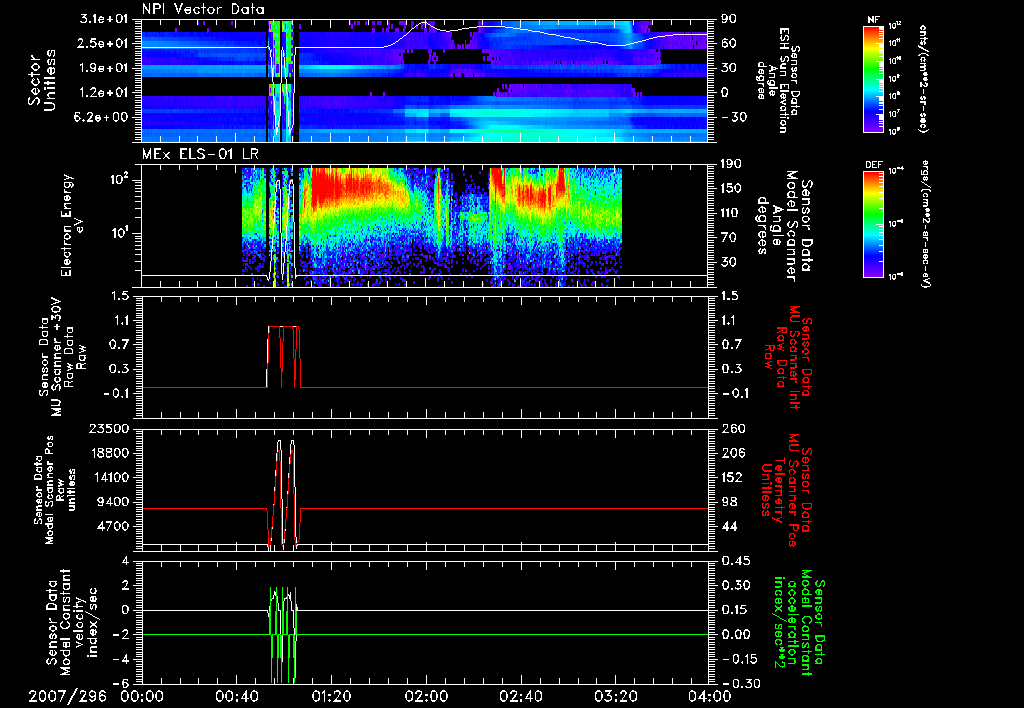The height and width of the screenshot is (708, 1024).
Task: Click the 1.2e+01 sector tick value
Action: [x=106, y=93]
